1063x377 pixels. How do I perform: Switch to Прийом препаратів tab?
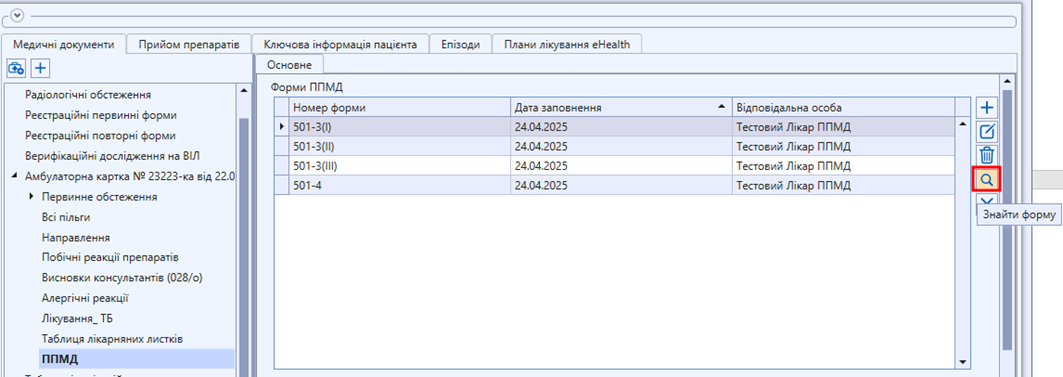pyautogui.click(x=189, y=45)
